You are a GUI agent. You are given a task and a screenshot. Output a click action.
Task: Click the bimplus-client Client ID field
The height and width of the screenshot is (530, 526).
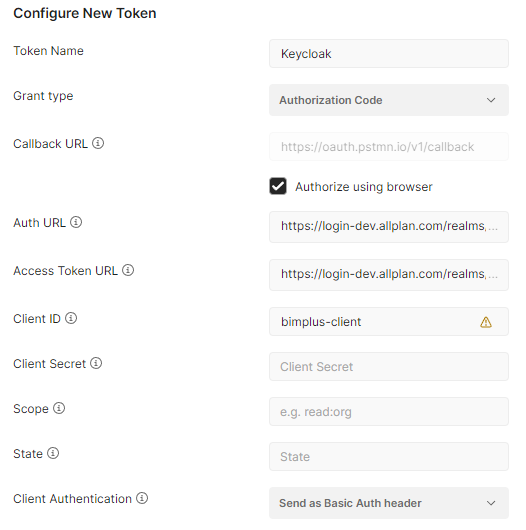[x=389, y=321]
